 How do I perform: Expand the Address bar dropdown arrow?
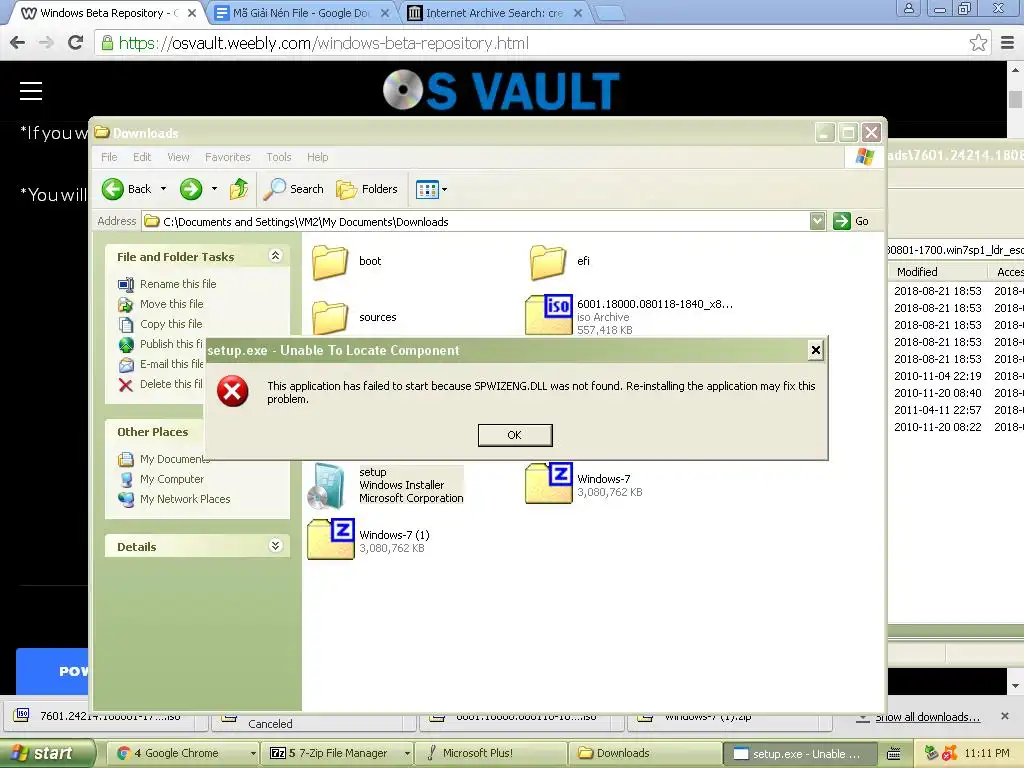(x=817, y=221)
